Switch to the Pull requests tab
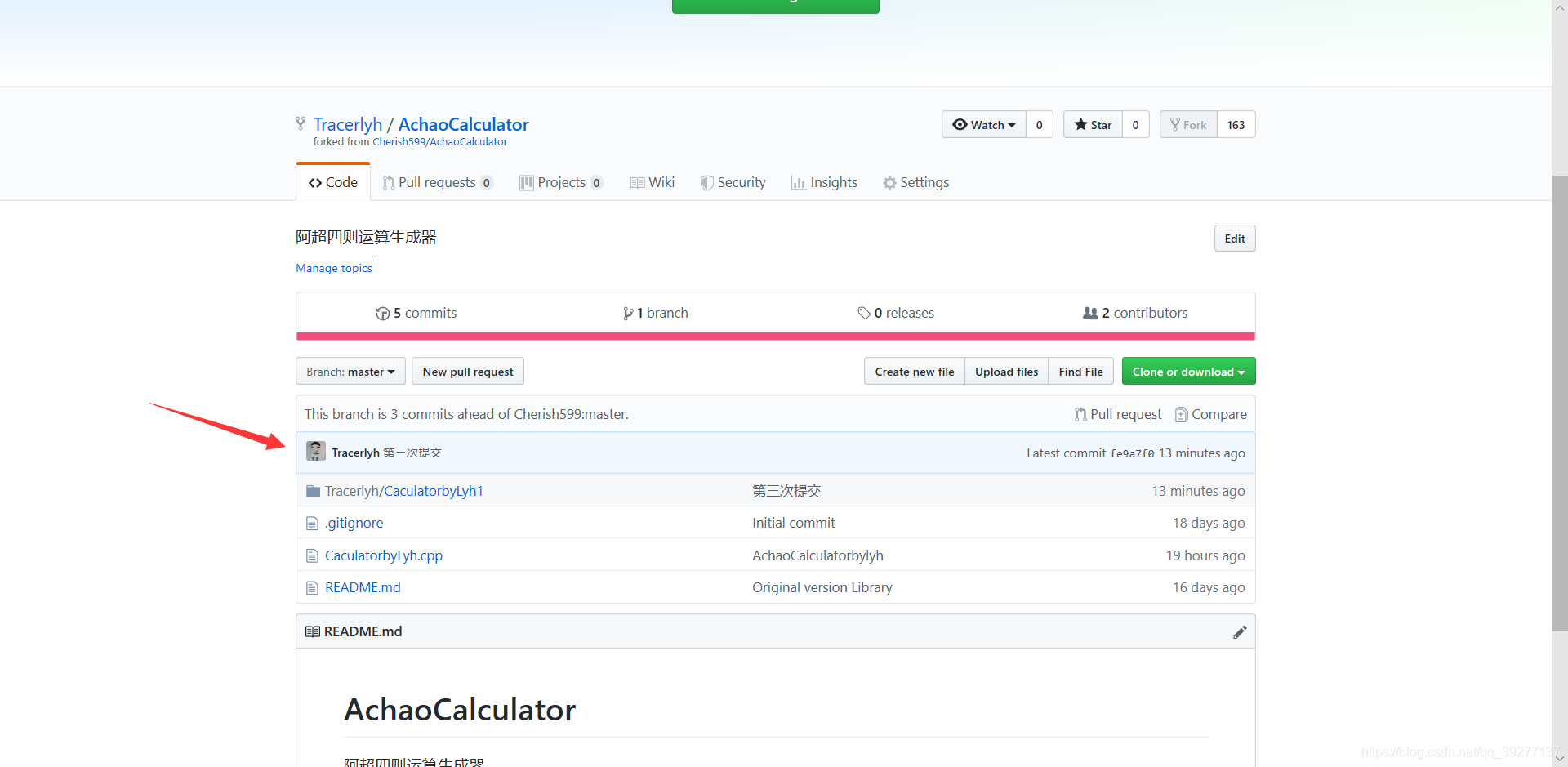 tap(438, 182)
